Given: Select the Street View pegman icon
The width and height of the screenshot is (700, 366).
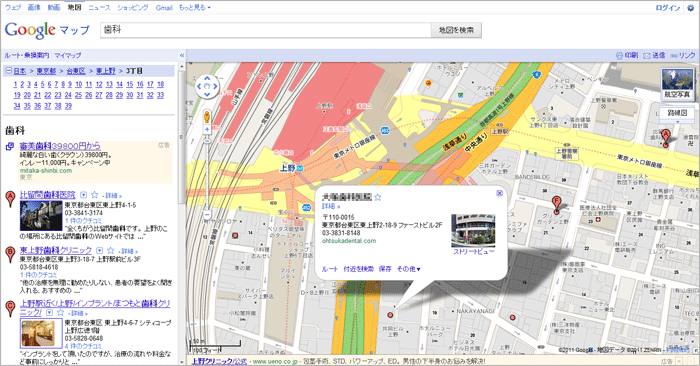Looking at the screenshot, I should pyautogui.click(x=207, y=117).
